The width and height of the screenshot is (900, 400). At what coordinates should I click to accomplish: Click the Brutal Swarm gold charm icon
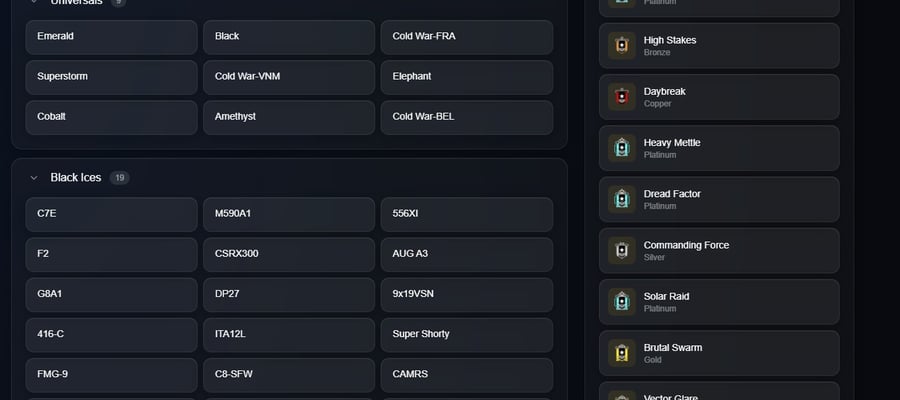click(622, 353)
